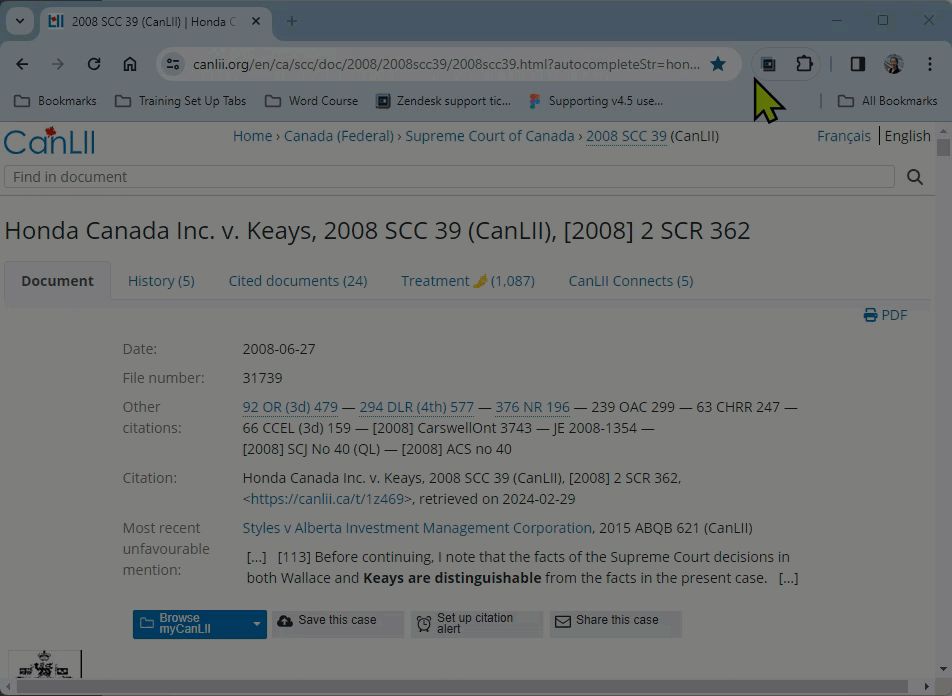Open the screen capture extension icon
Image resolution: width=952 pixels, height=696 pixels.
(x=768, y=64)
